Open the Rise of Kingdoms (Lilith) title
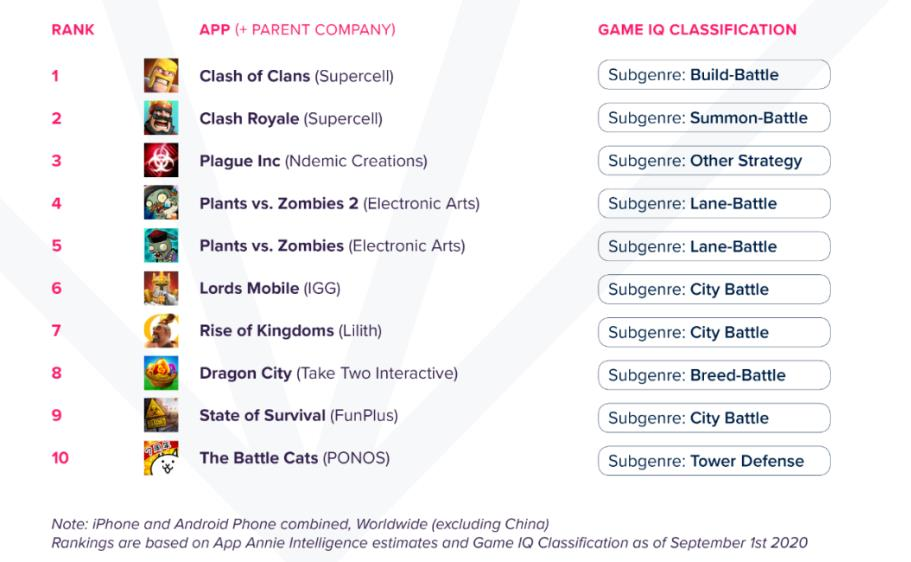911x562 pixels. (x=290, y=331)
